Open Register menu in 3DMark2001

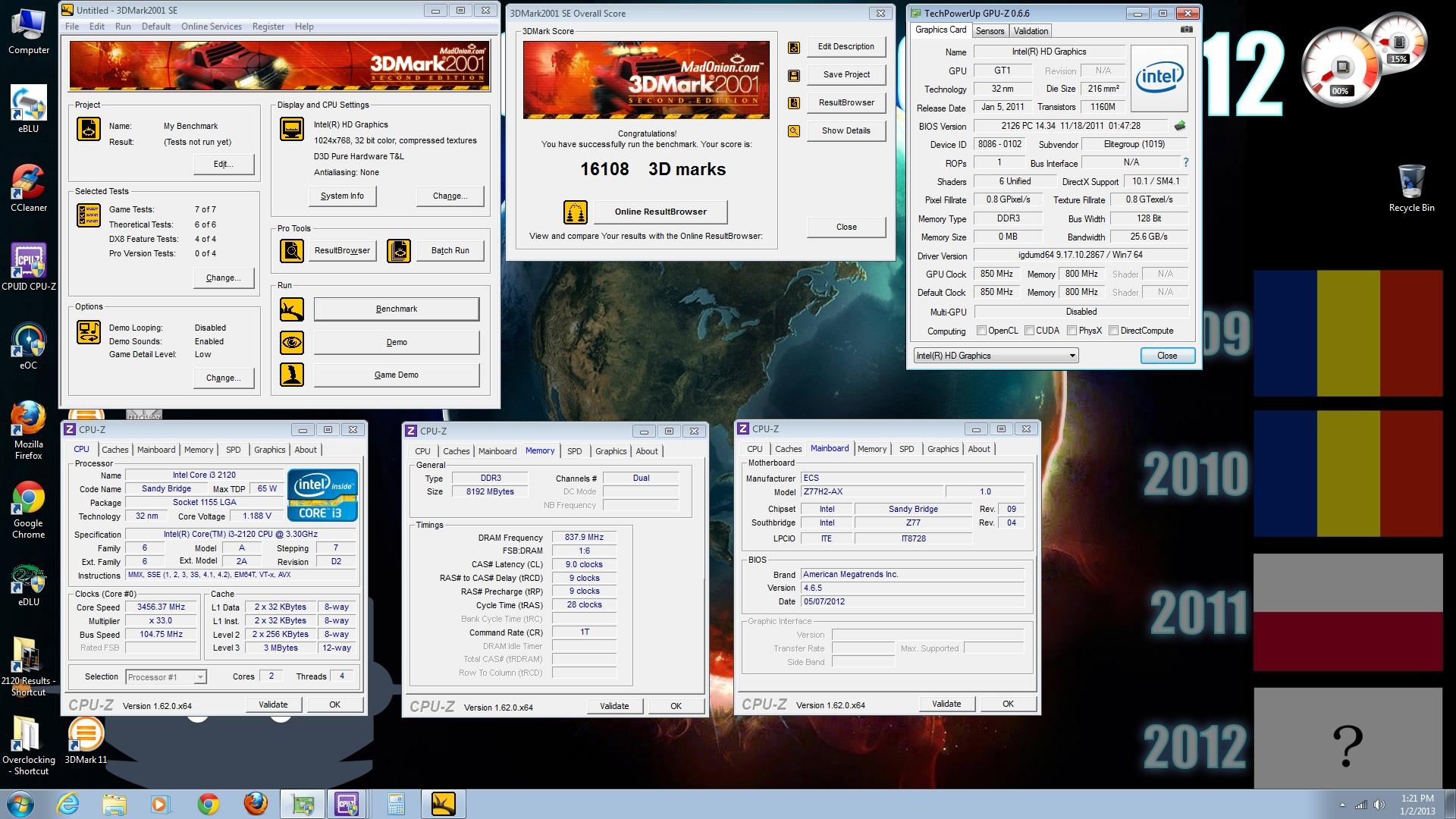[x=268, y=27]
